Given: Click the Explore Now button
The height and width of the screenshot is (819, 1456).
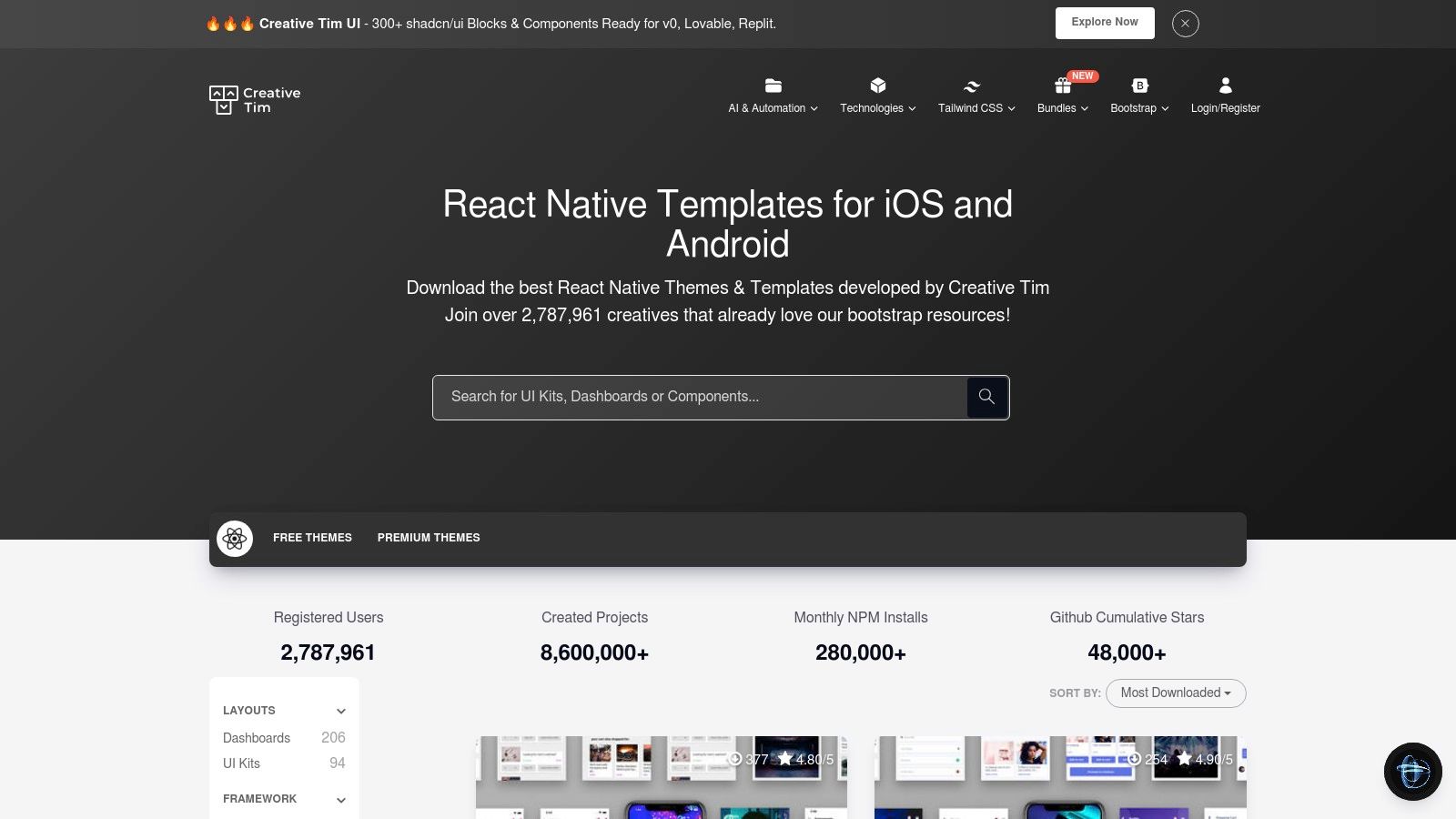Looking at the screenshot, I should click(1104, 23).
